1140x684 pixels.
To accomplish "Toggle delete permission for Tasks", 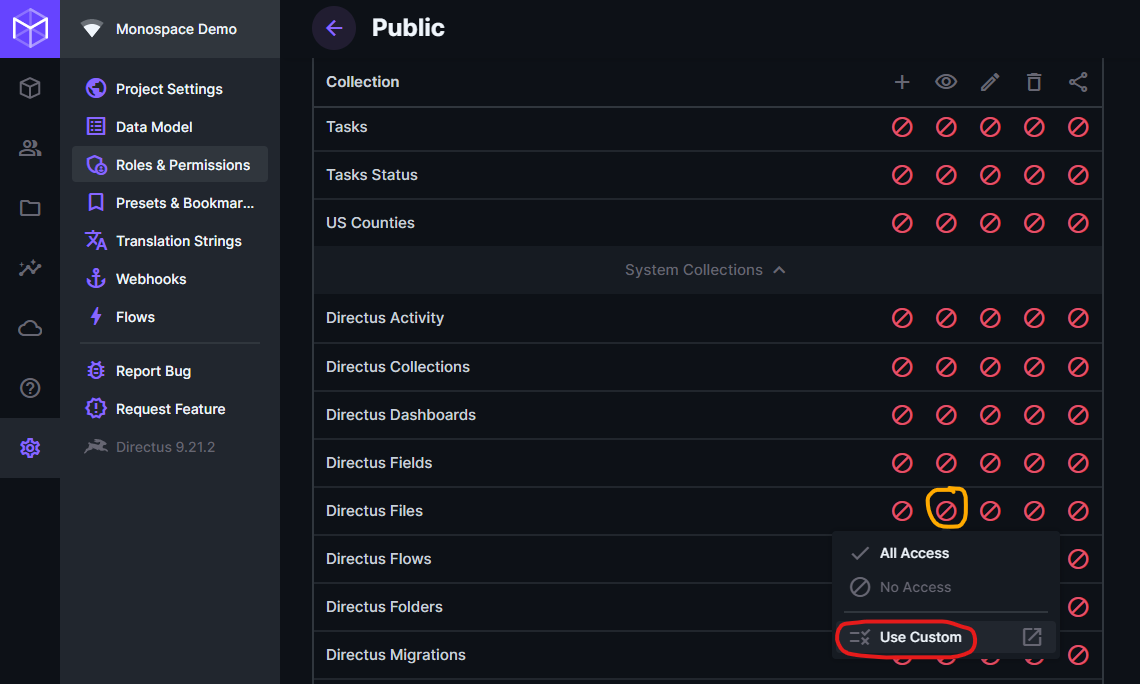I will click(x=1034, y=127).
